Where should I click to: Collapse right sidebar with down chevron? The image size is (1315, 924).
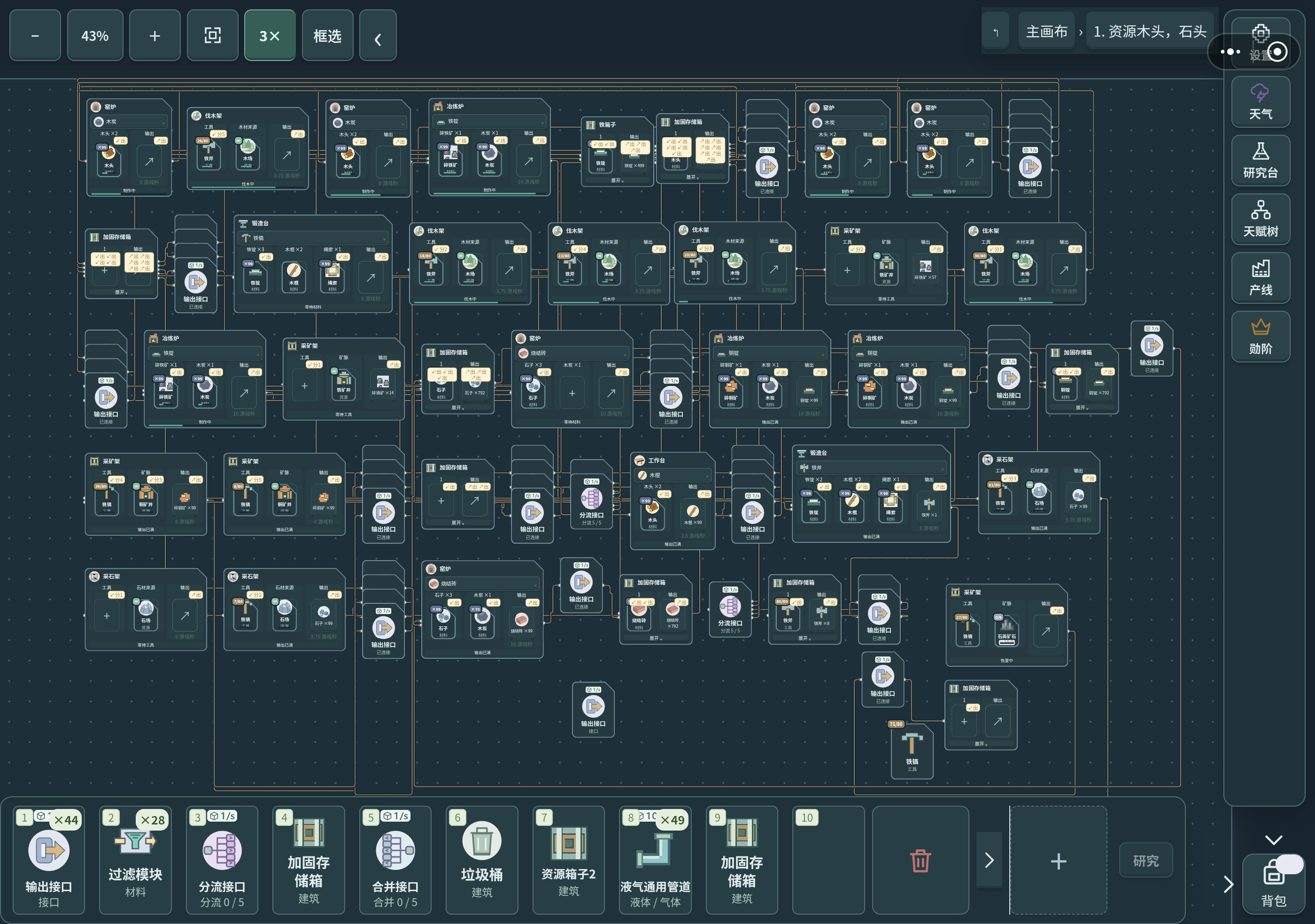(x=1273, y=840)
